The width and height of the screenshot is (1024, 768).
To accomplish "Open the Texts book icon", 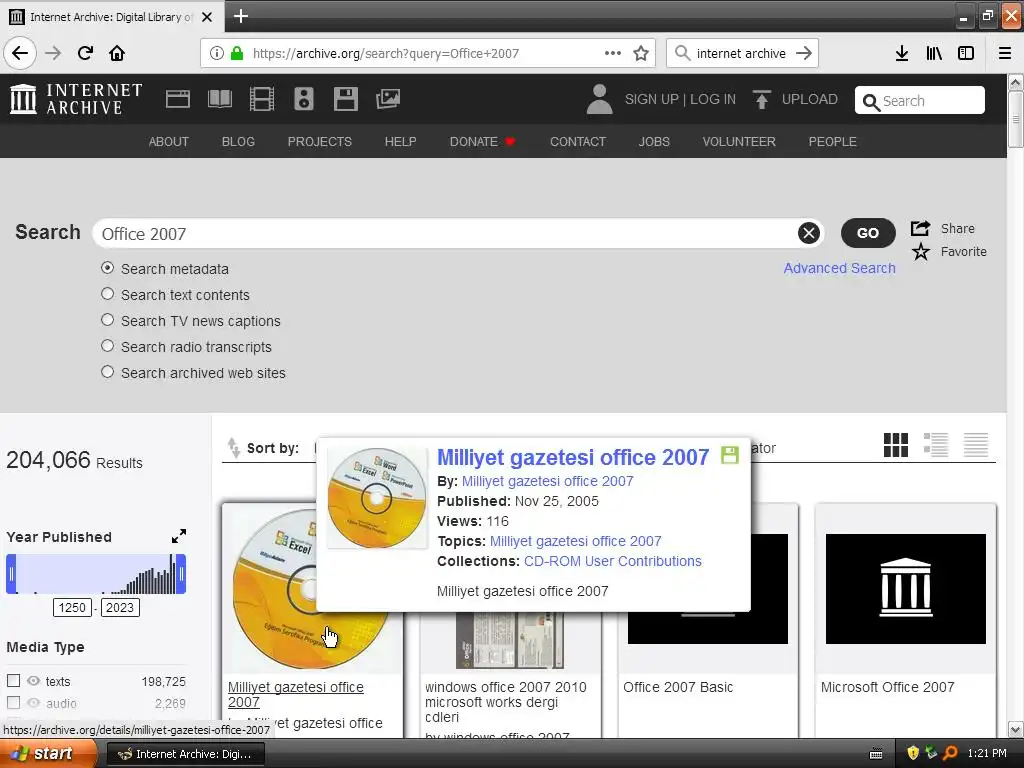I will click(x=219, y=99).
